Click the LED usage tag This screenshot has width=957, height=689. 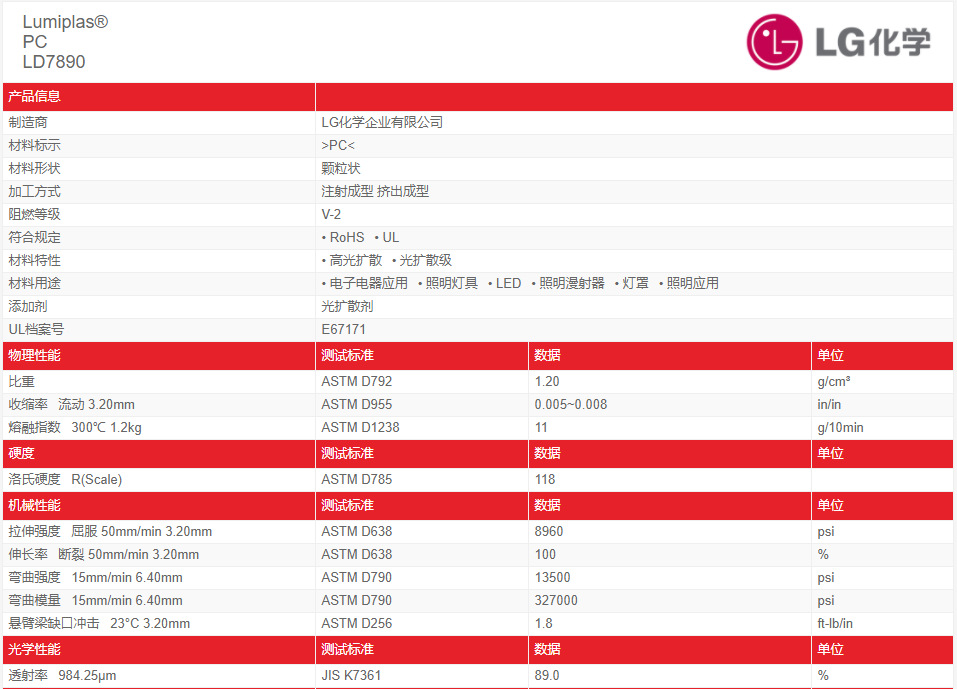508,283
